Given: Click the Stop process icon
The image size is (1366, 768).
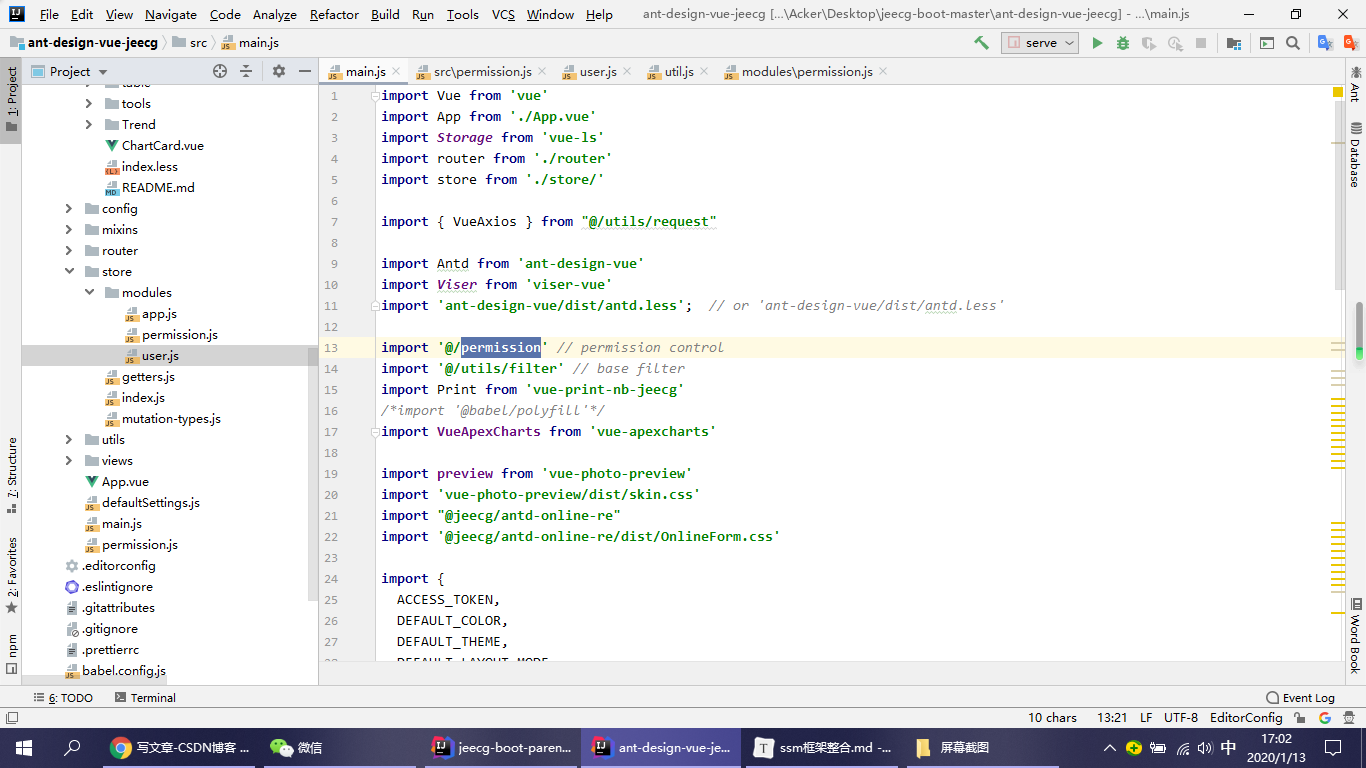Looking at the screenshot, I should 1201,43.
